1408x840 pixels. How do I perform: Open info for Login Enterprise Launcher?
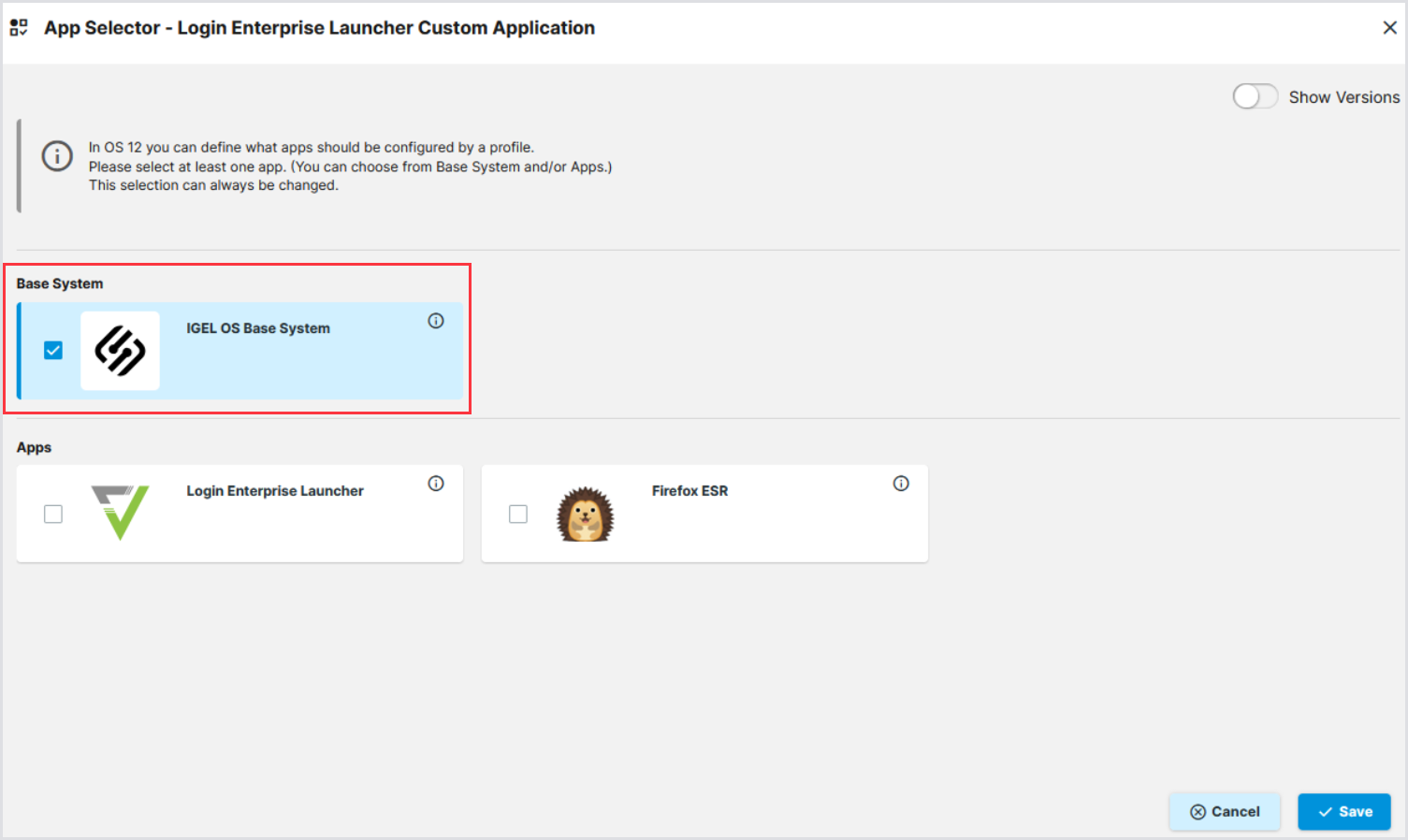coord(436,484)
